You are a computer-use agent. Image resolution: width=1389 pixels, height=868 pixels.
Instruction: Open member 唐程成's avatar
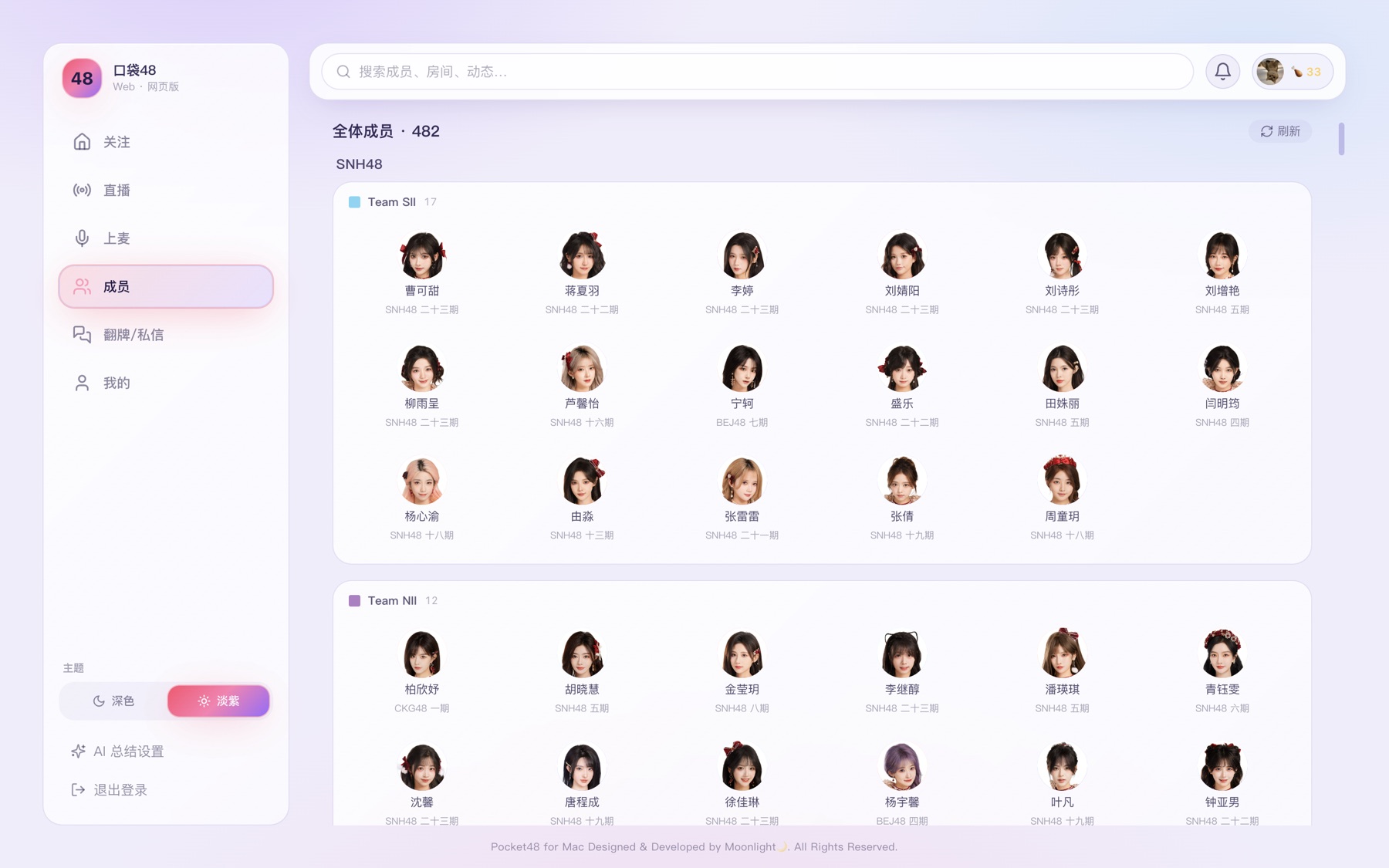tap(582, 767)
